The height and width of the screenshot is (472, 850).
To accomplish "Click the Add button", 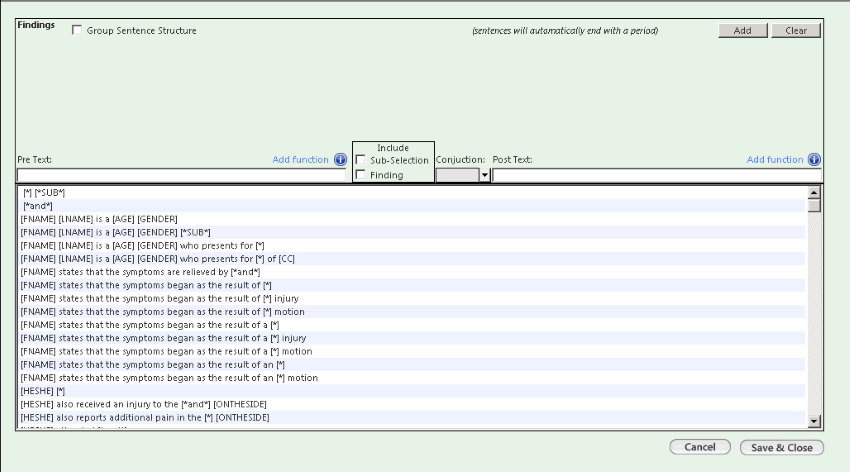I will 743,31.
